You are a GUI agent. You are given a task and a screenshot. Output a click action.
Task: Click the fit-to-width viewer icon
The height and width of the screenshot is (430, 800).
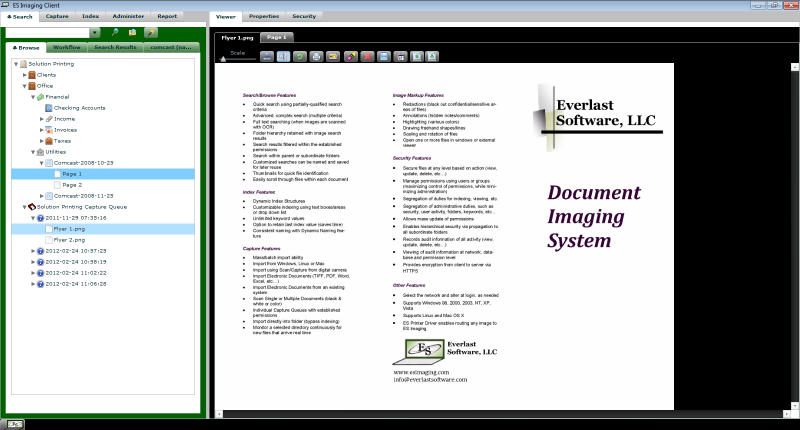pyautogui.click(x=267, y=57)
